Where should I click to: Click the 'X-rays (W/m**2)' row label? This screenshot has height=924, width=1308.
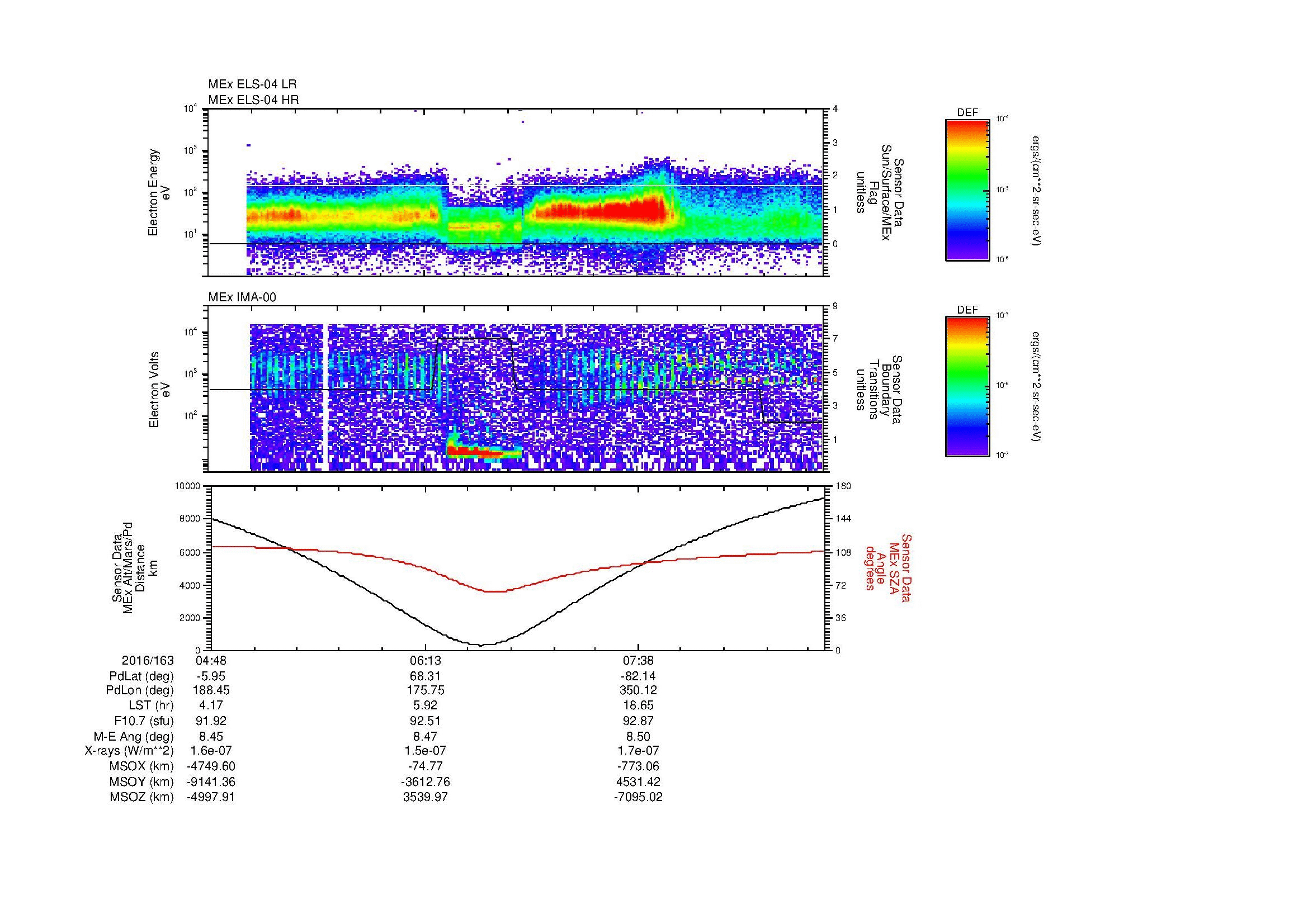129,751
